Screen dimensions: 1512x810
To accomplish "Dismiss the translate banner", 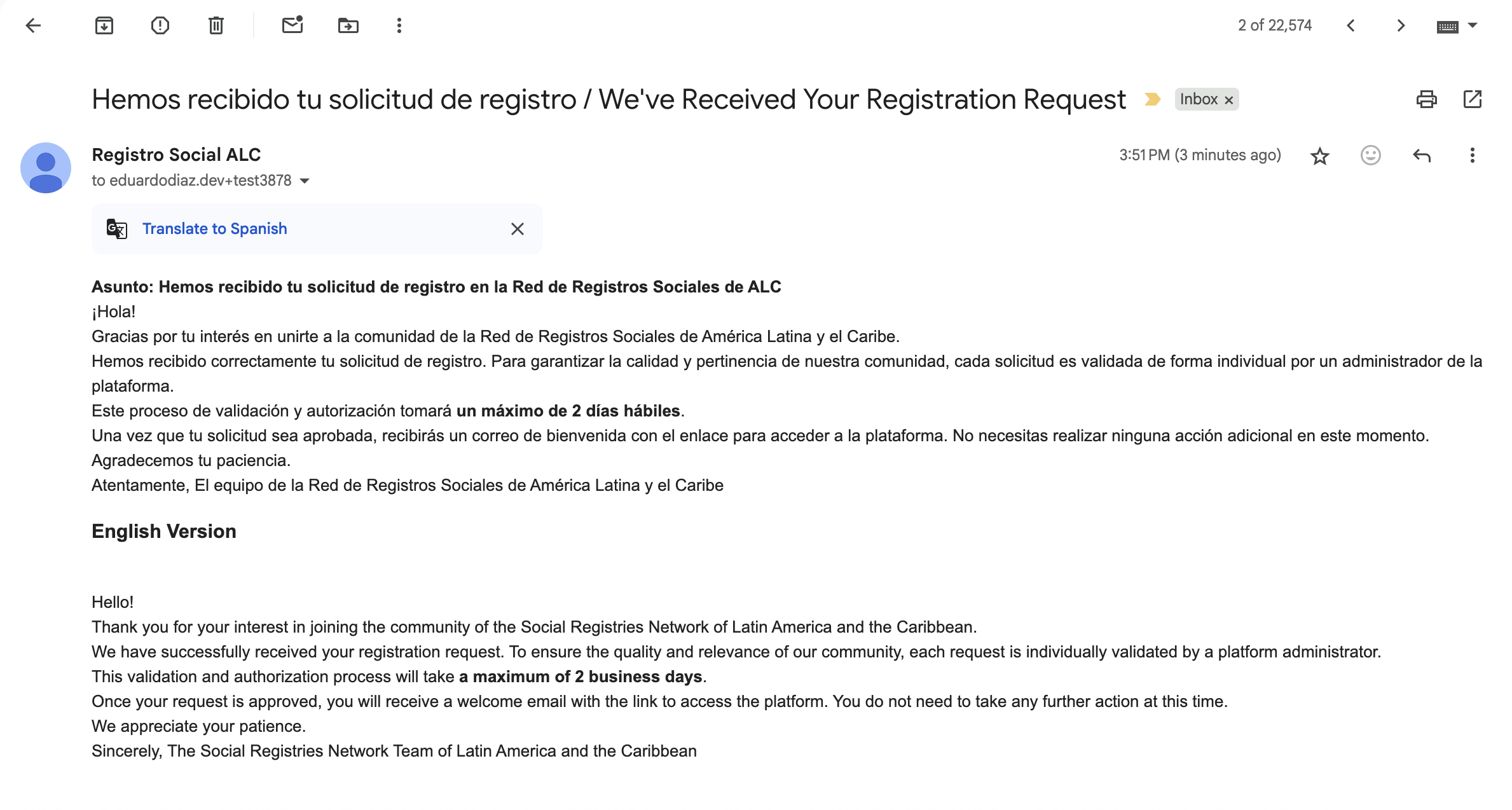I will [518, 229].
